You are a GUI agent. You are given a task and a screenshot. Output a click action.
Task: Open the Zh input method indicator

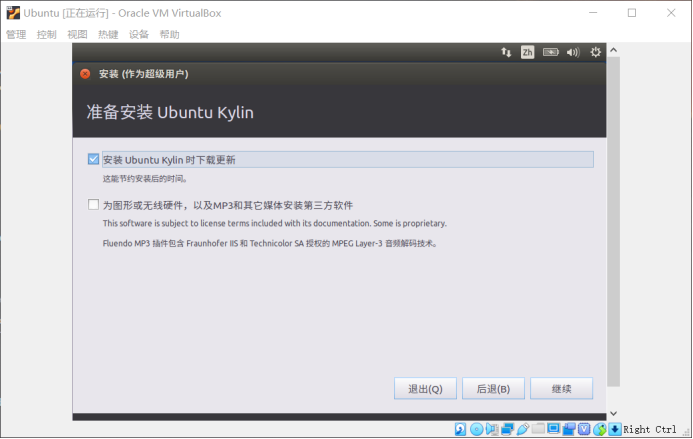click(x=527, y=52)
